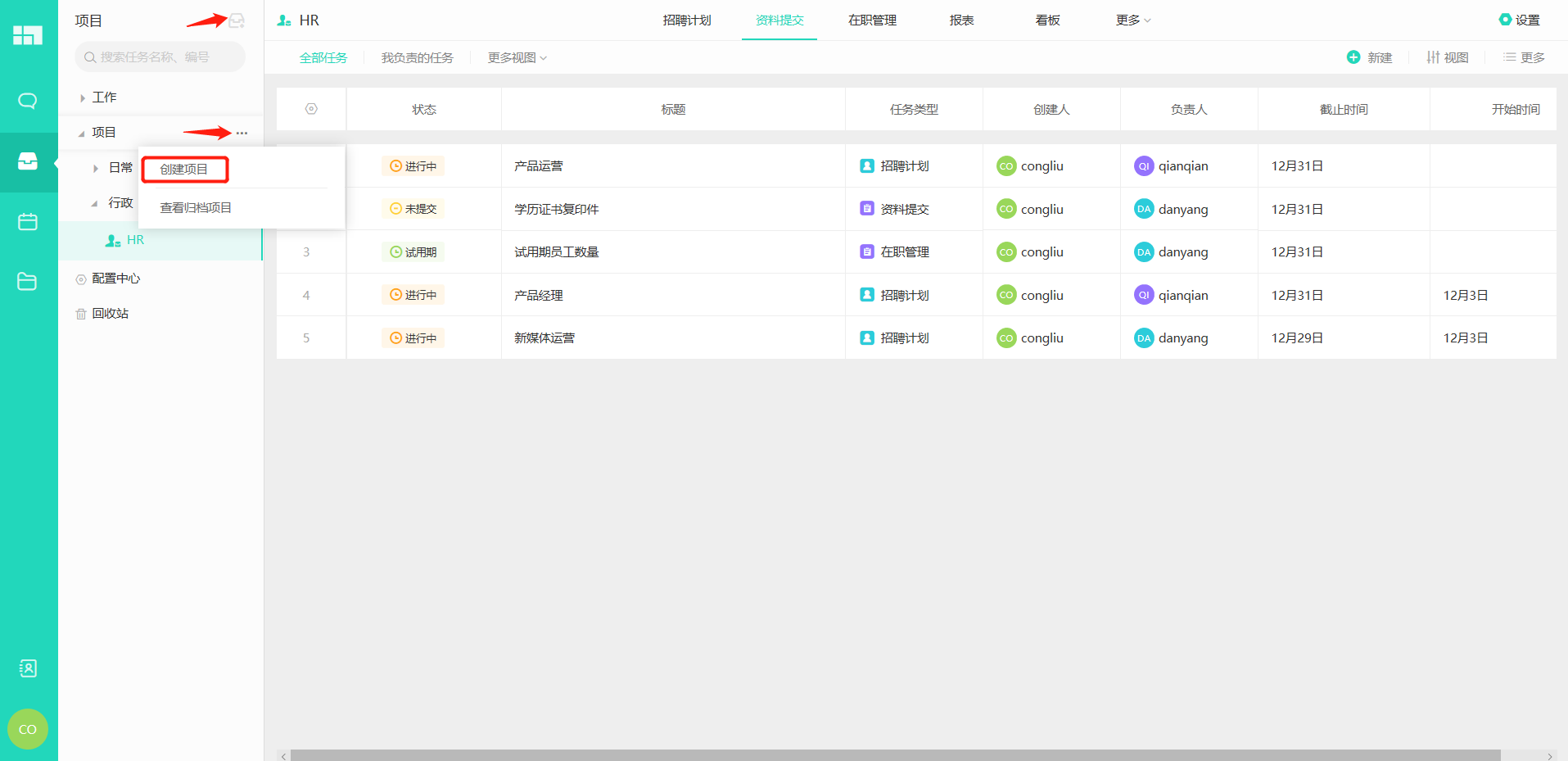Image resolution: width=1568 pixels, height=761 pixels.
Task: Click the task search input field
Action: (160, 57)
